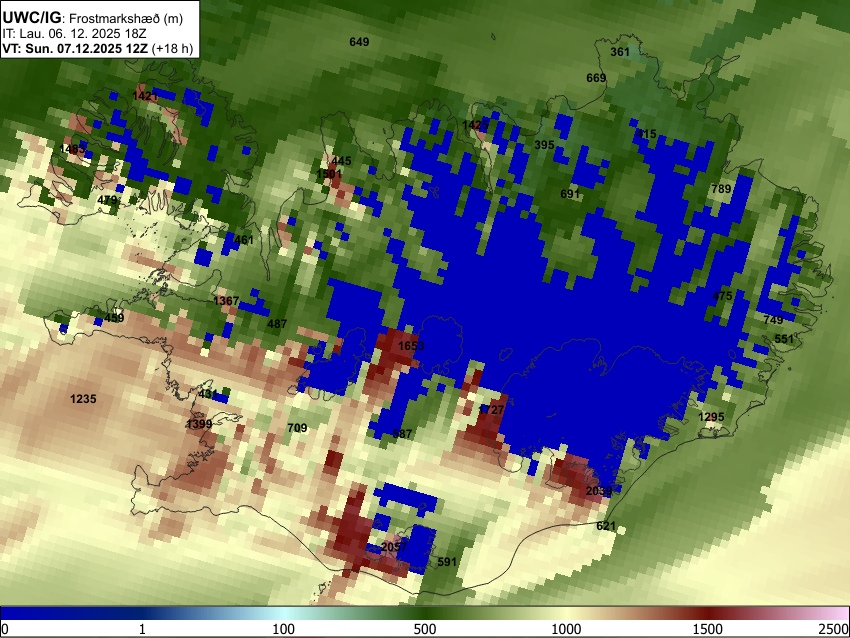
Task: Click the map value "459"
Action: [x=114, y=318]
